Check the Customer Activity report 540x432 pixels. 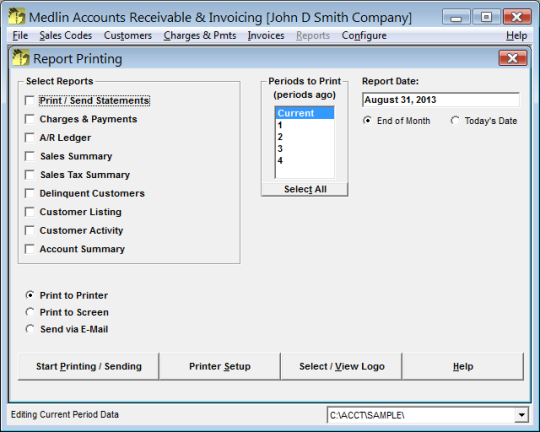[30, 230]
